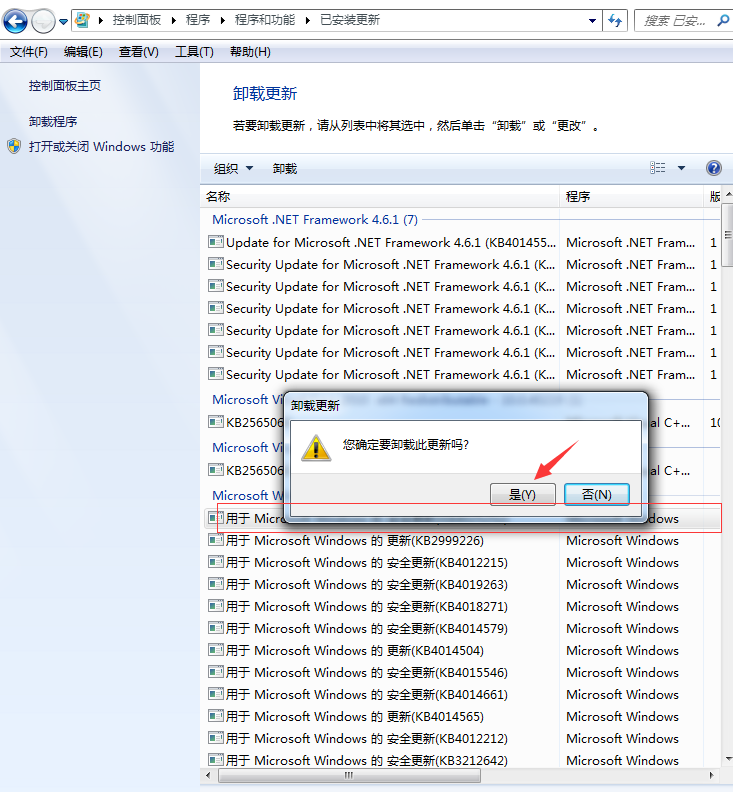The height and width of the screenshot is (792, 733).
Task: Click the horizontal scroll left arrow
Action: 208,775
